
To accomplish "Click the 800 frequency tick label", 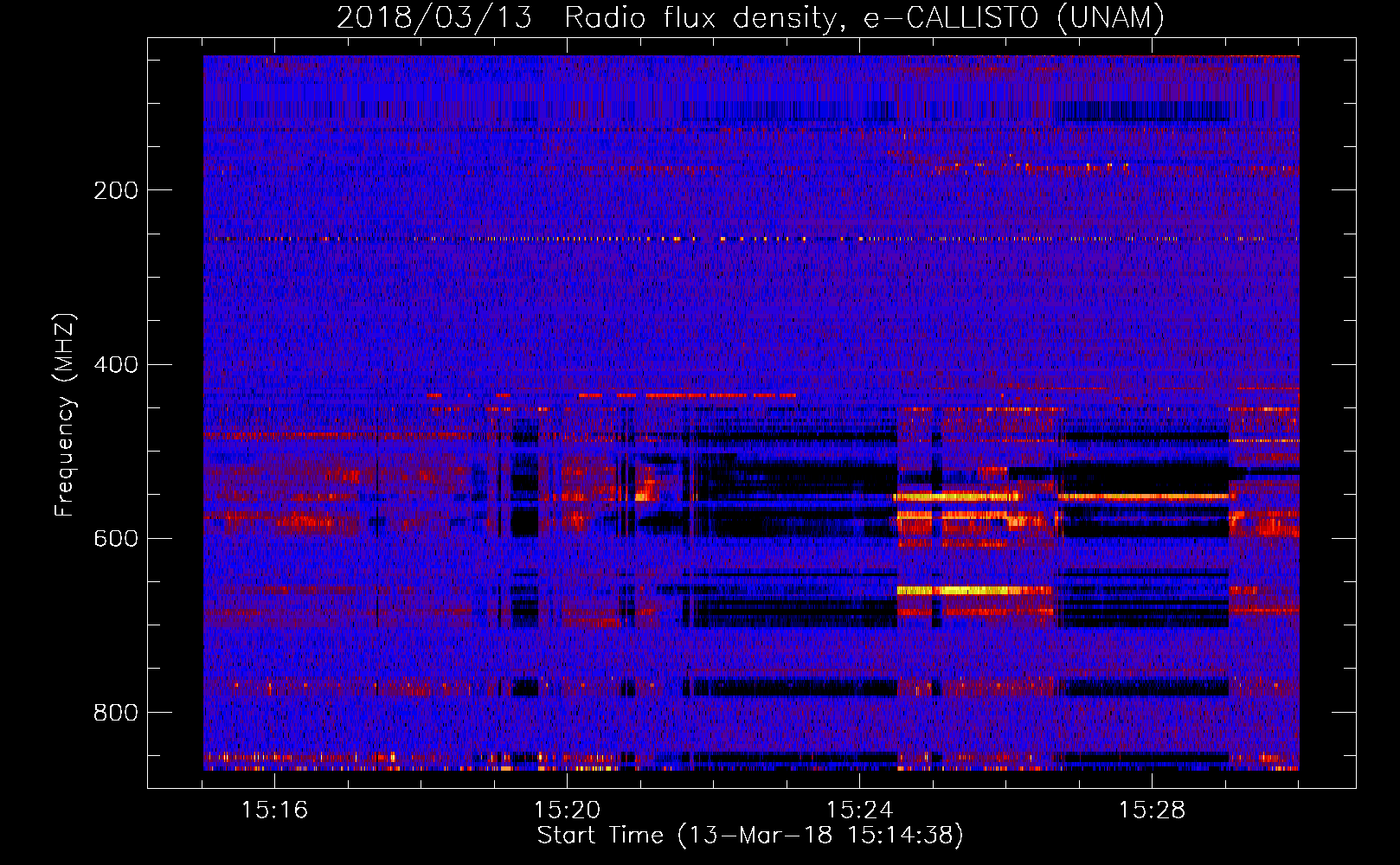I will [116, 712].
